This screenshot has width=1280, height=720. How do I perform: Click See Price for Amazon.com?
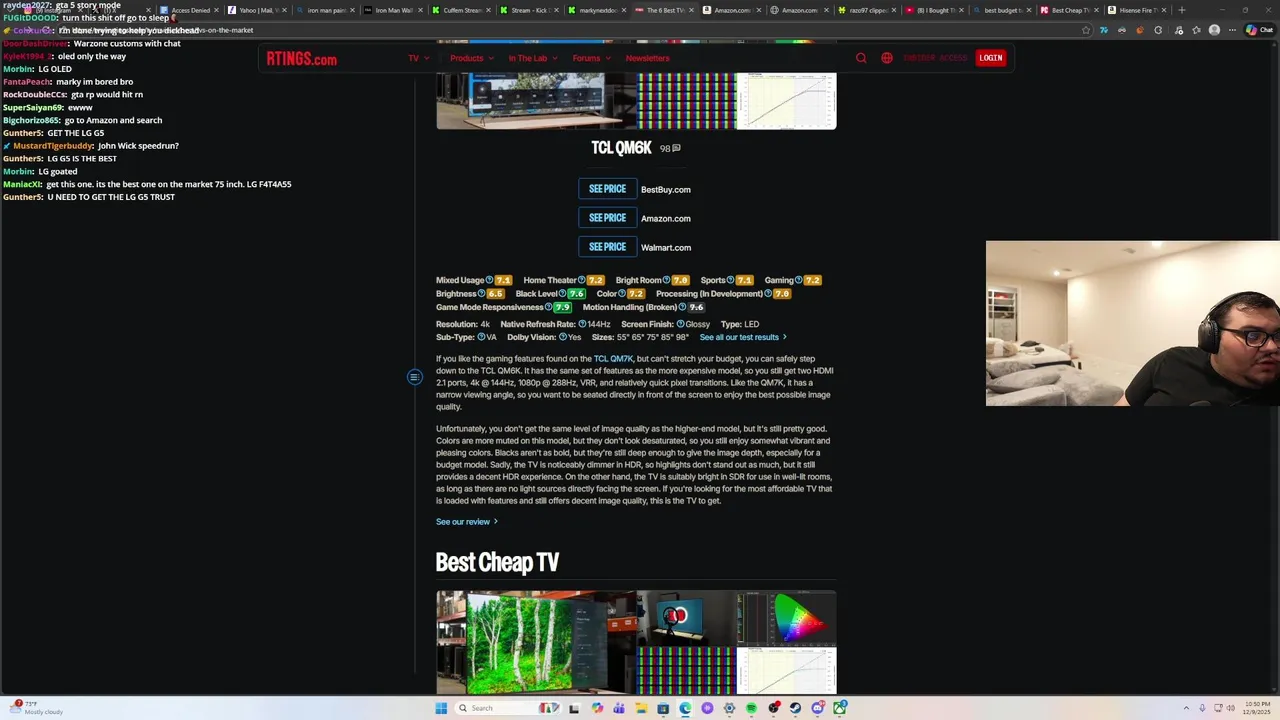[x=607, y=218]
